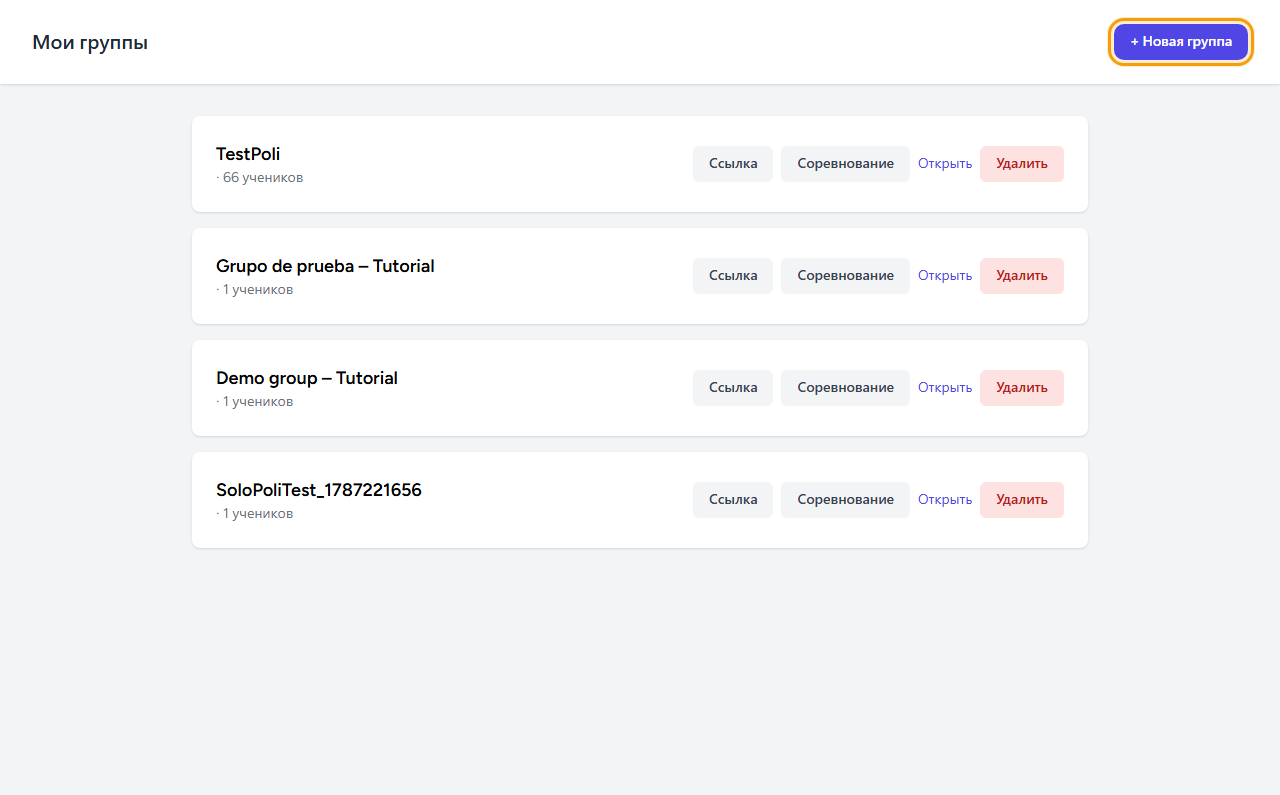Select the 'Grupo de prueba – Tutorial' name
This screenshot has height=795, width=1280.
pyautogui.click(x=325, y=266)
